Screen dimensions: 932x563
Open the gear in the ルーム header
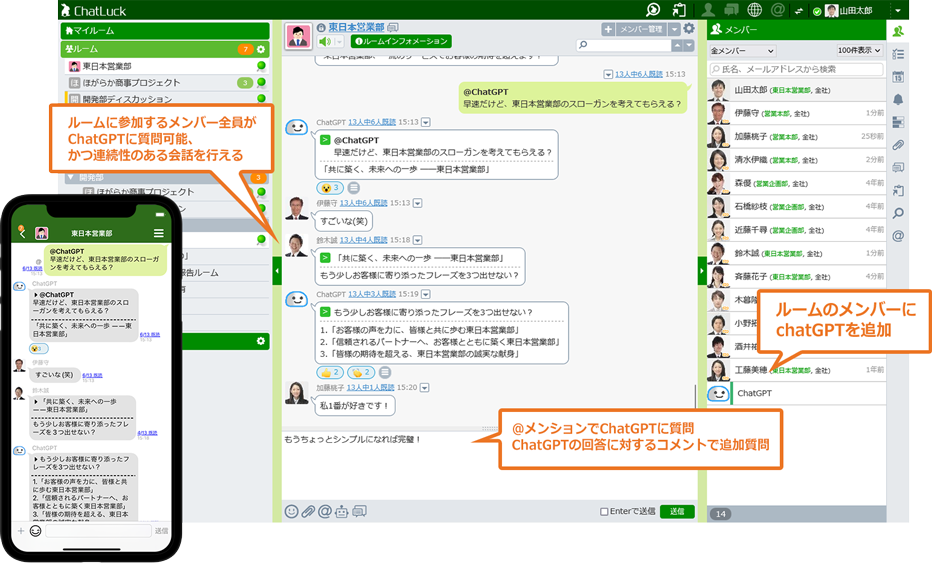point(260,49)
